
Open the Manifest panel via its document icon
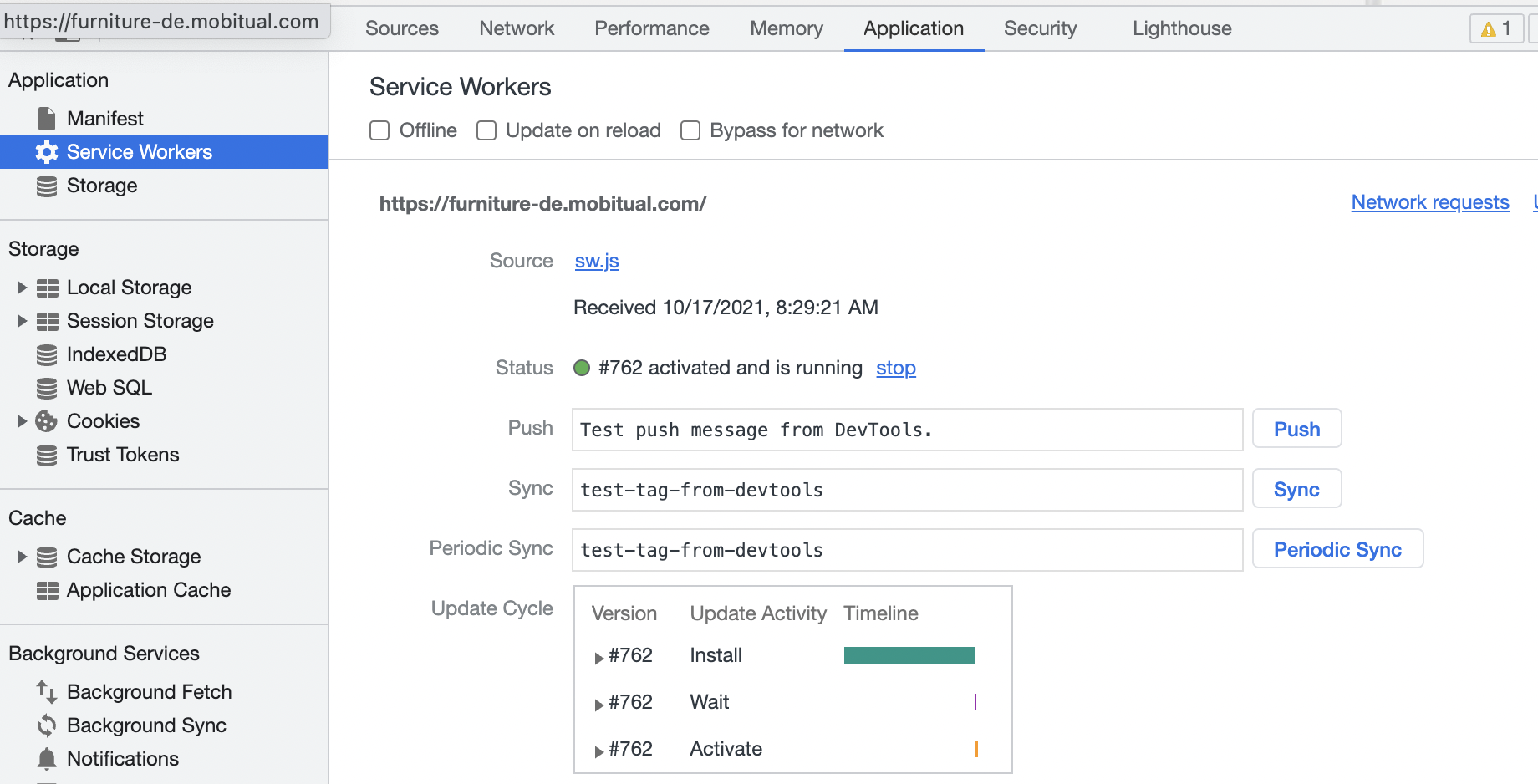[x=47, y=118]
